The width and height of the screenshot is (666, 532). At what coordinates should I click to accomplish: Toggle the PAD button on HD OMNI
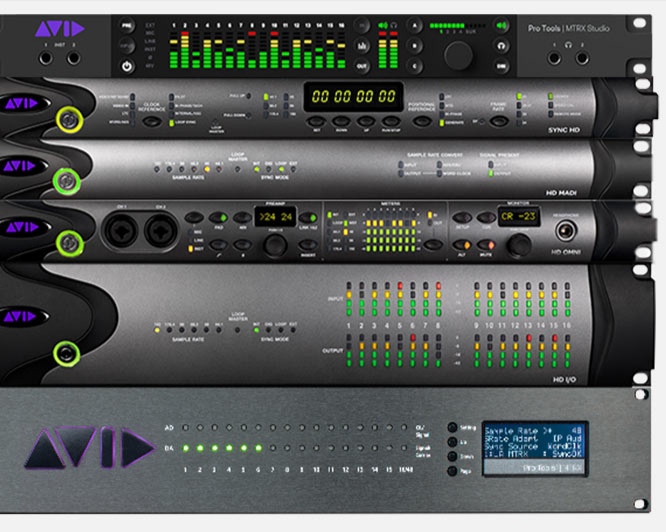pos(218,218)
